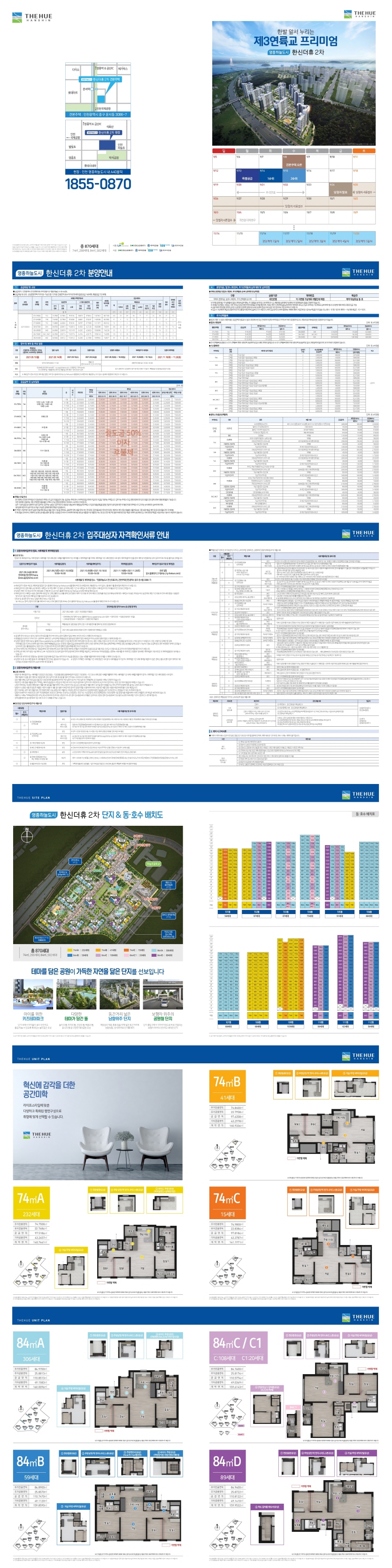Select the yellow '74㎡B' unit type box
Screen dimensions: 392x1568
coord(227,1086)
